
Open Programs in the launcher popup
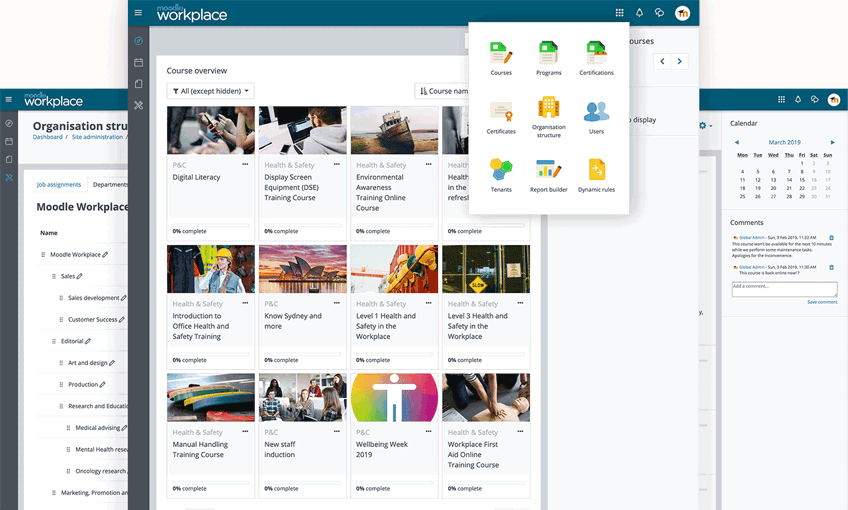coord(548,58)
